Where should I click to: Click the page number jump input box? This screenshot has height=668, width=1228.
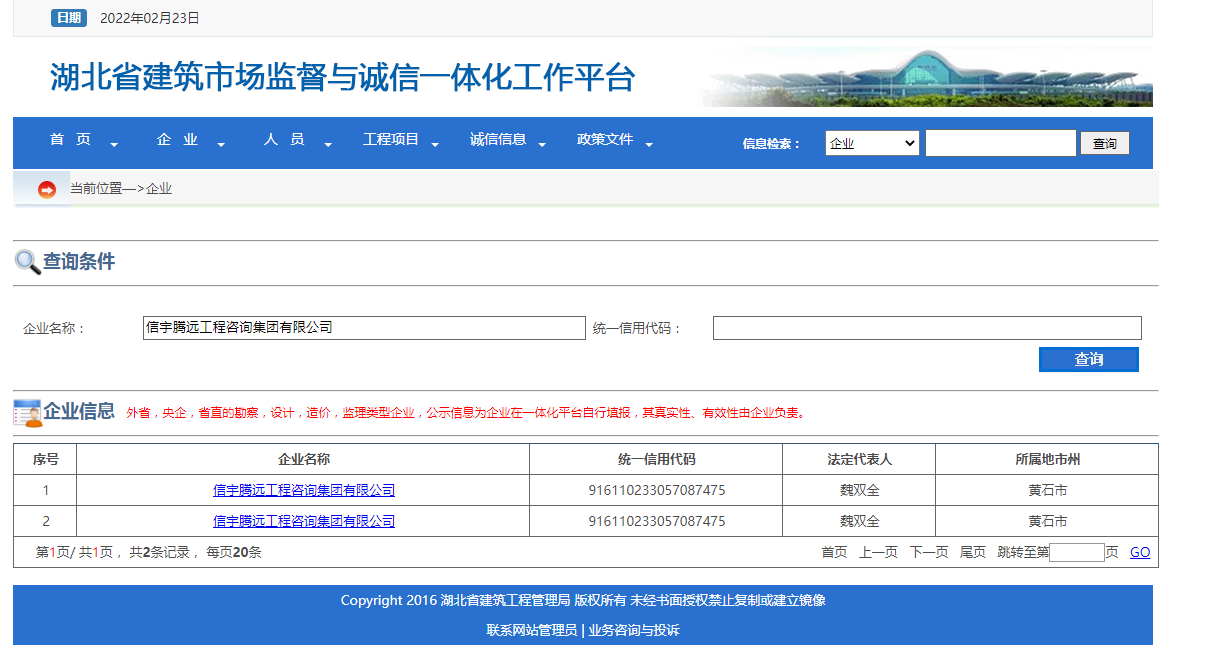[x=1078, y=551]
